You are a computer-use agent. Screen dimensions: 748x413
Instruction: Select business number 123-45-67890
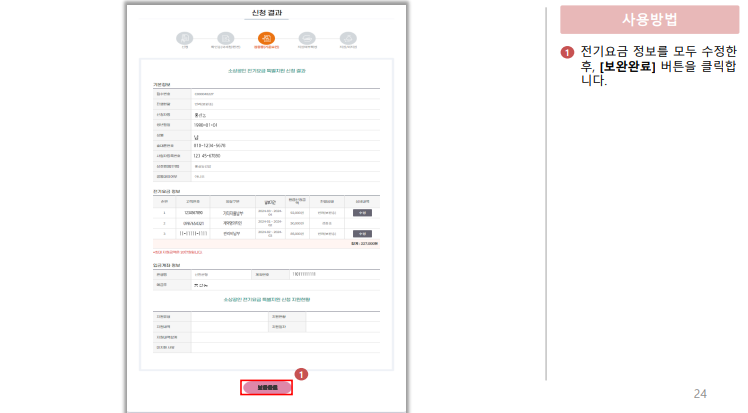[x=207, y=156]
